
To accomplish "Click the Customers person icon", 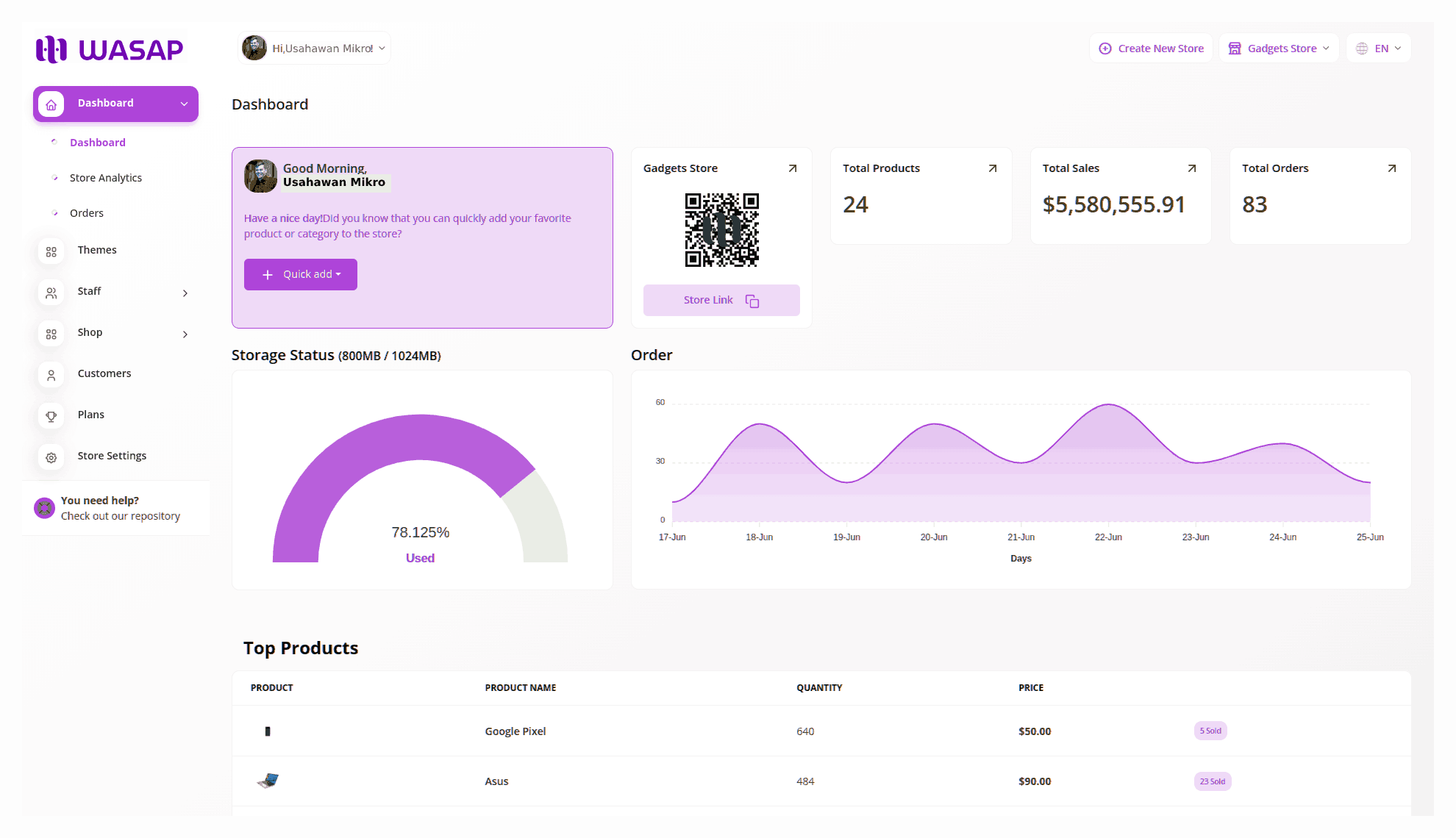I will pos(51,375).
